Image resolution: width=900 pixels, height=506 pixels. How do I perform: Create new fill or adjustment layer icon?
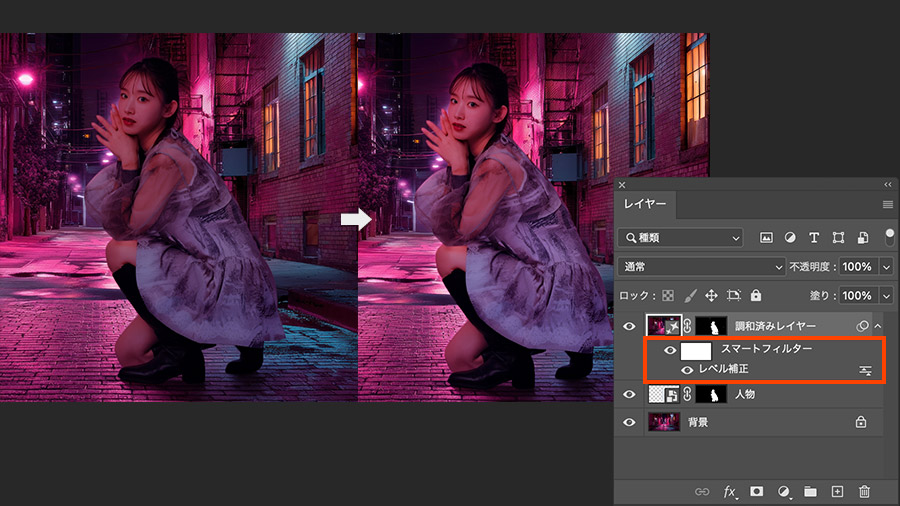pos(783,492)
